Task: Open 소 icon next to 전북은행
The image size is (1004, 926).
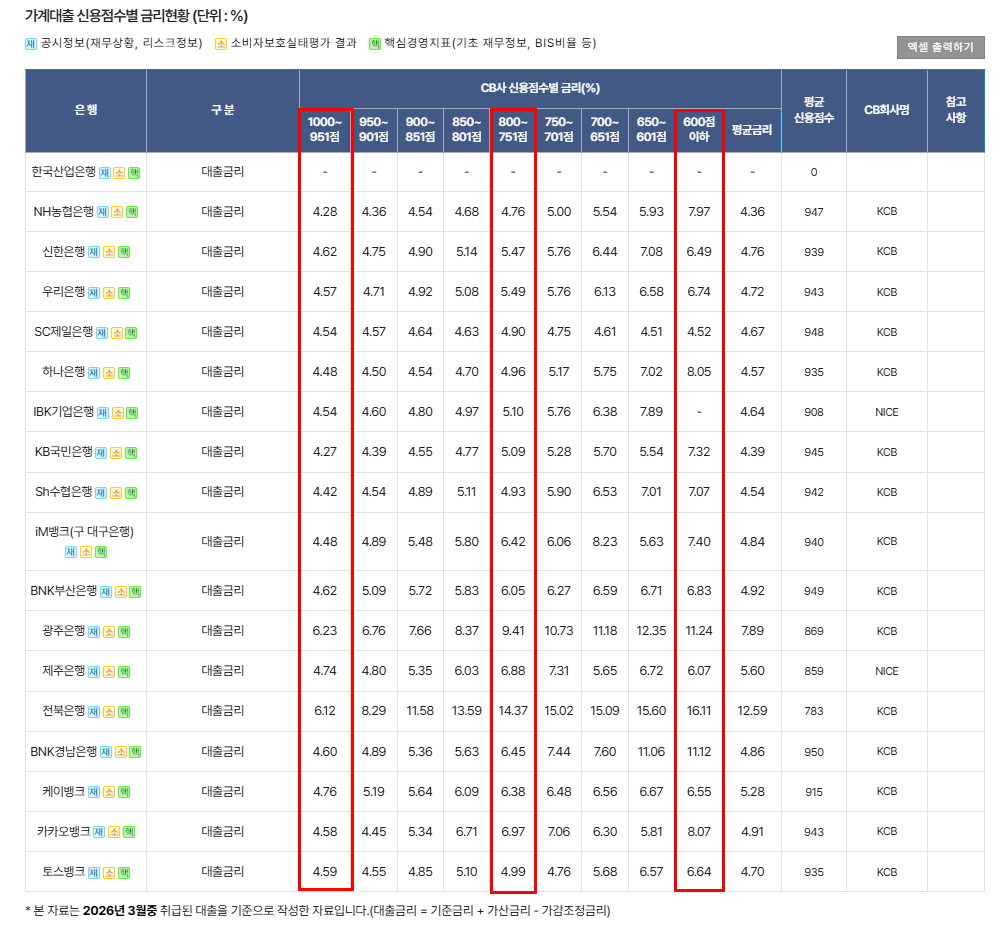Action: pyautogui.click(x=109, y=711)
